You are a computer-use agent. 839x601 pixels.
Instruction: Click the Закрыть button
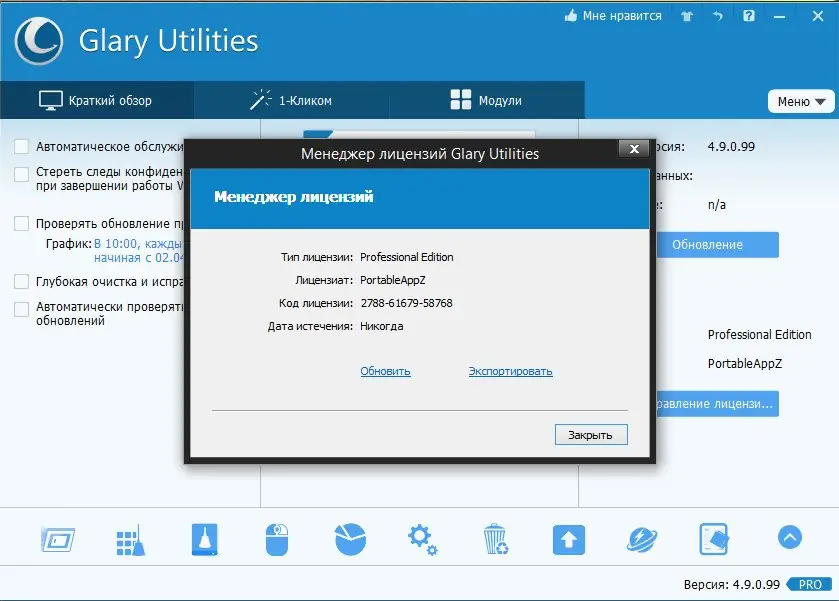(591, 435)
